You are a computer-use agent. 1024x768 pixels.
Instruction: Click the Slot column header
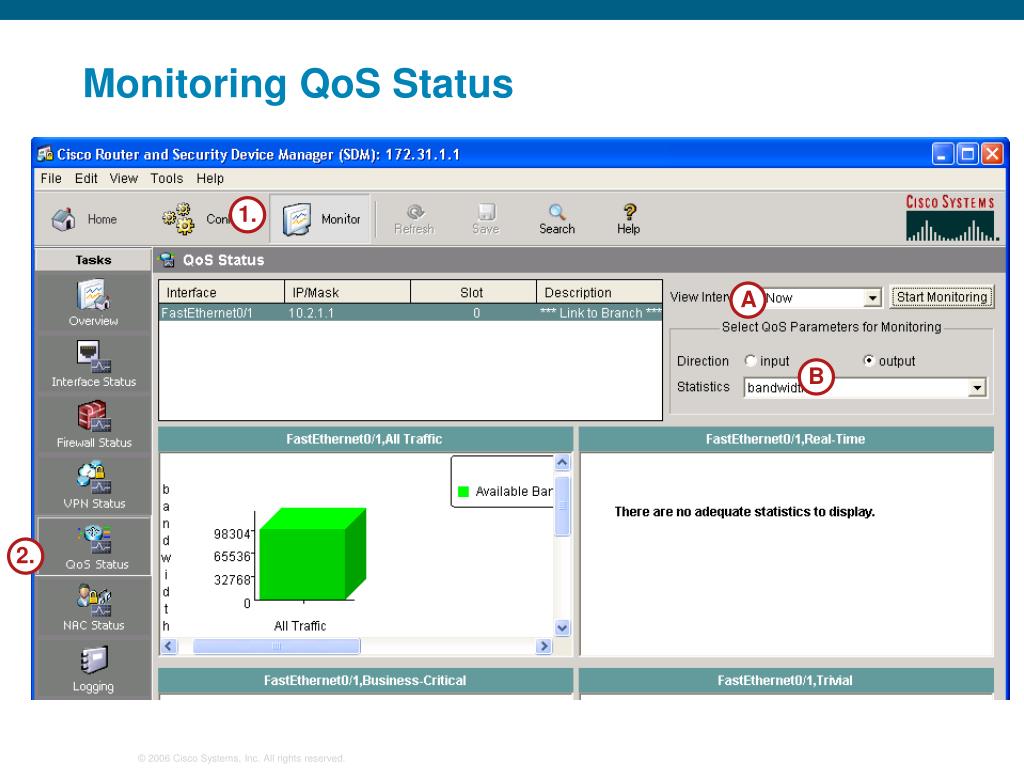pos(473,293)
